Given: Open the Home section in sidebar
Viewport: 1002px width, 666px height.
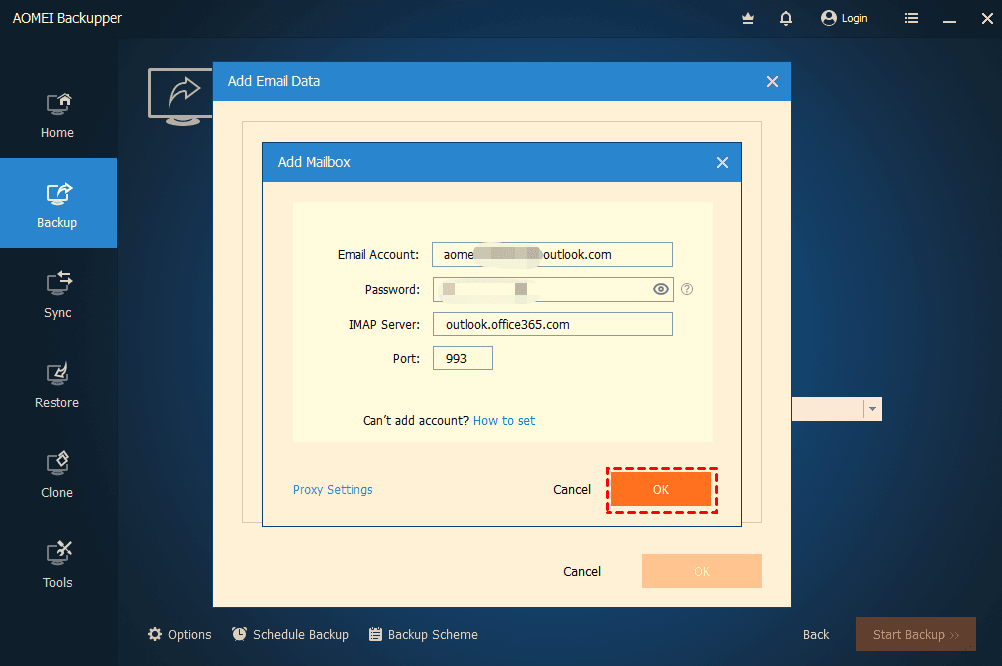Looking at the screenshot, I should (x=58, y=116).
